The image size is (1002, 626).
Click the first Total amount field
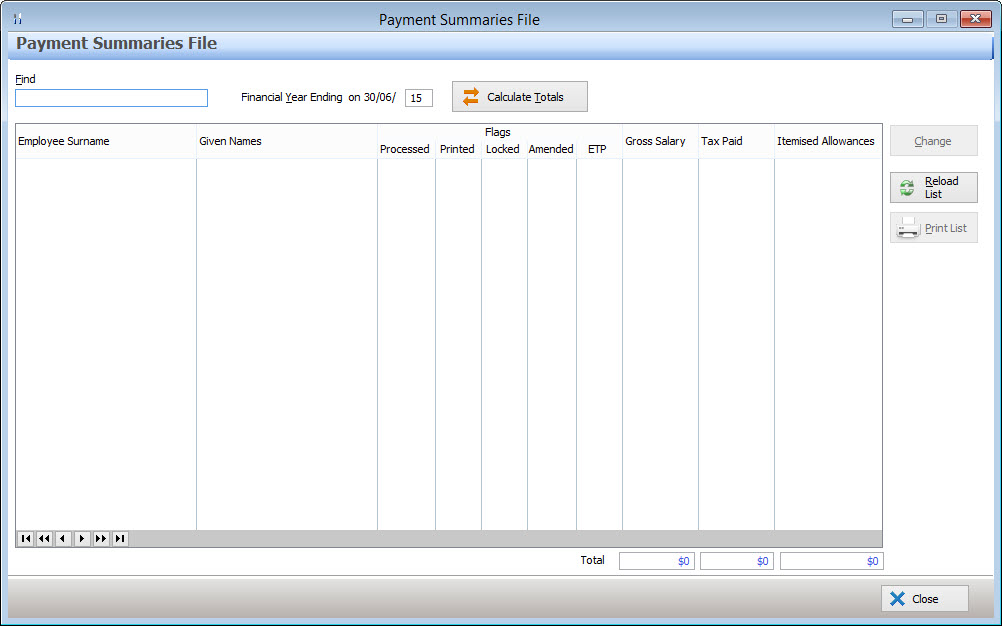tap(656, 560)
